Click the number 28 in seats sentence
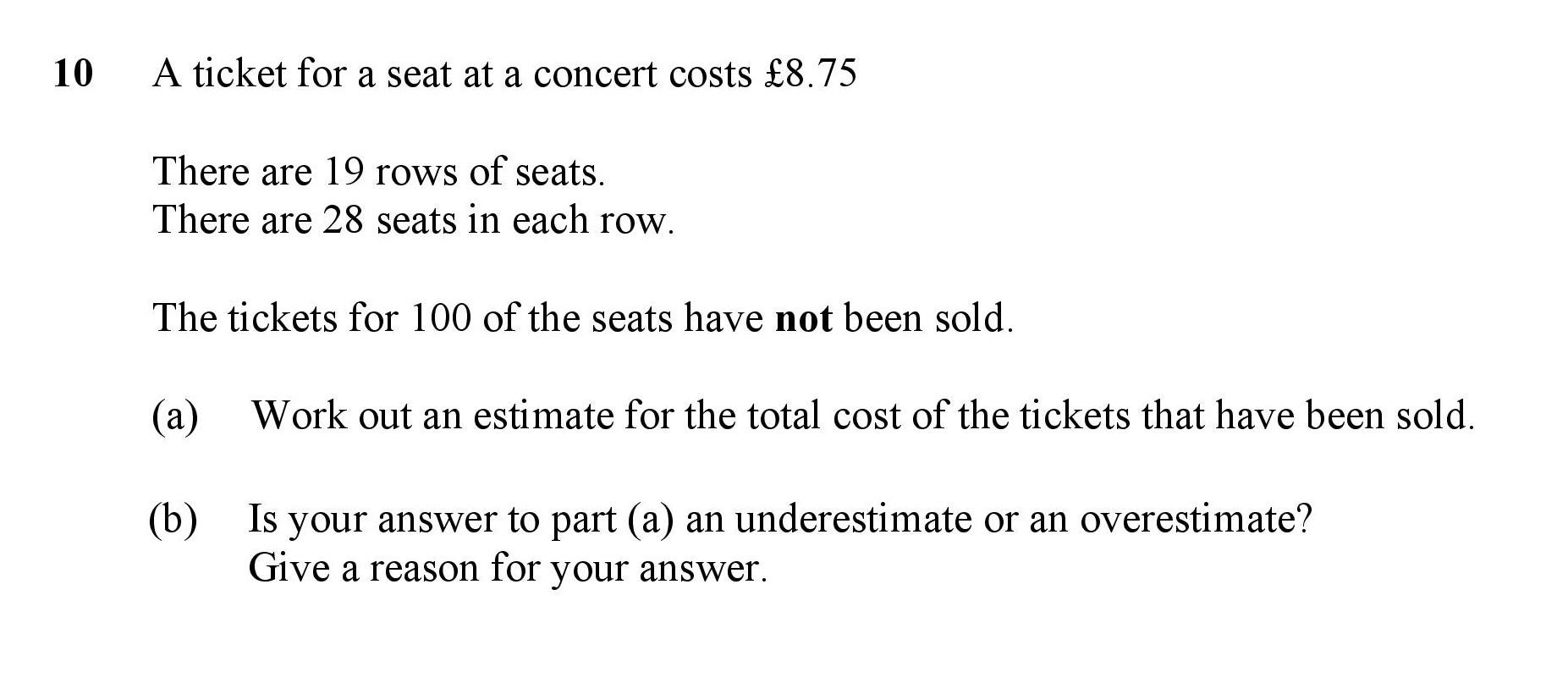Viewport: 1568px width, 678px height. point(344,220)
